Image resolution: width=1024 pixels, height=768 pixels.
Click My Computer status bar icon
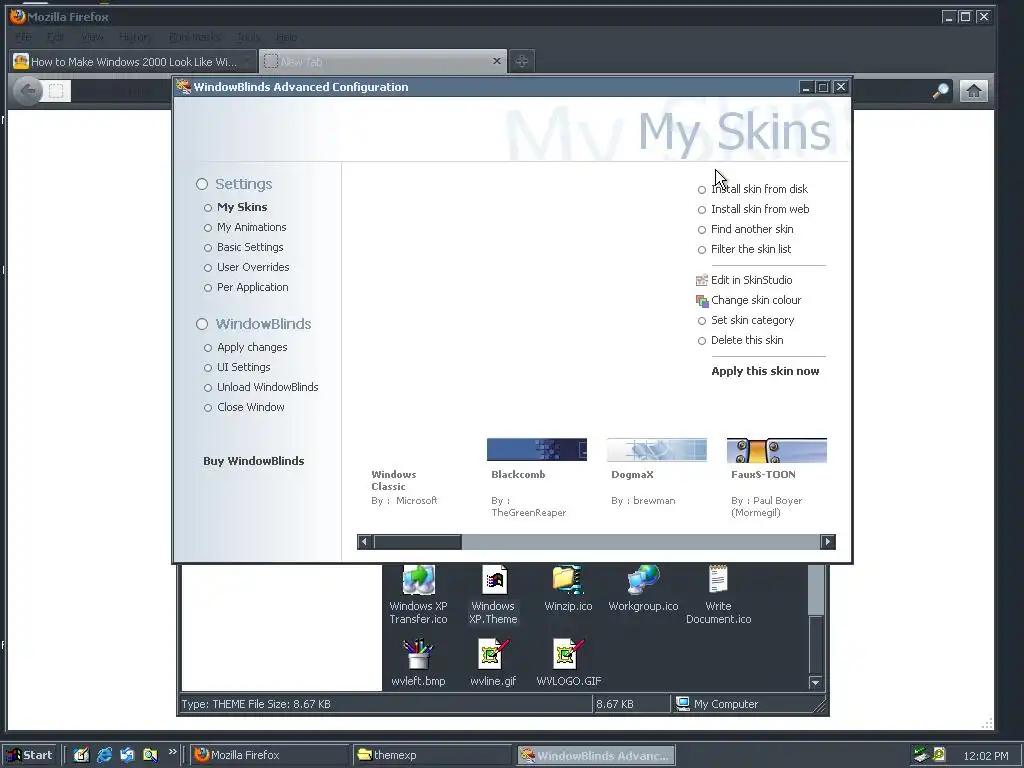682,703
